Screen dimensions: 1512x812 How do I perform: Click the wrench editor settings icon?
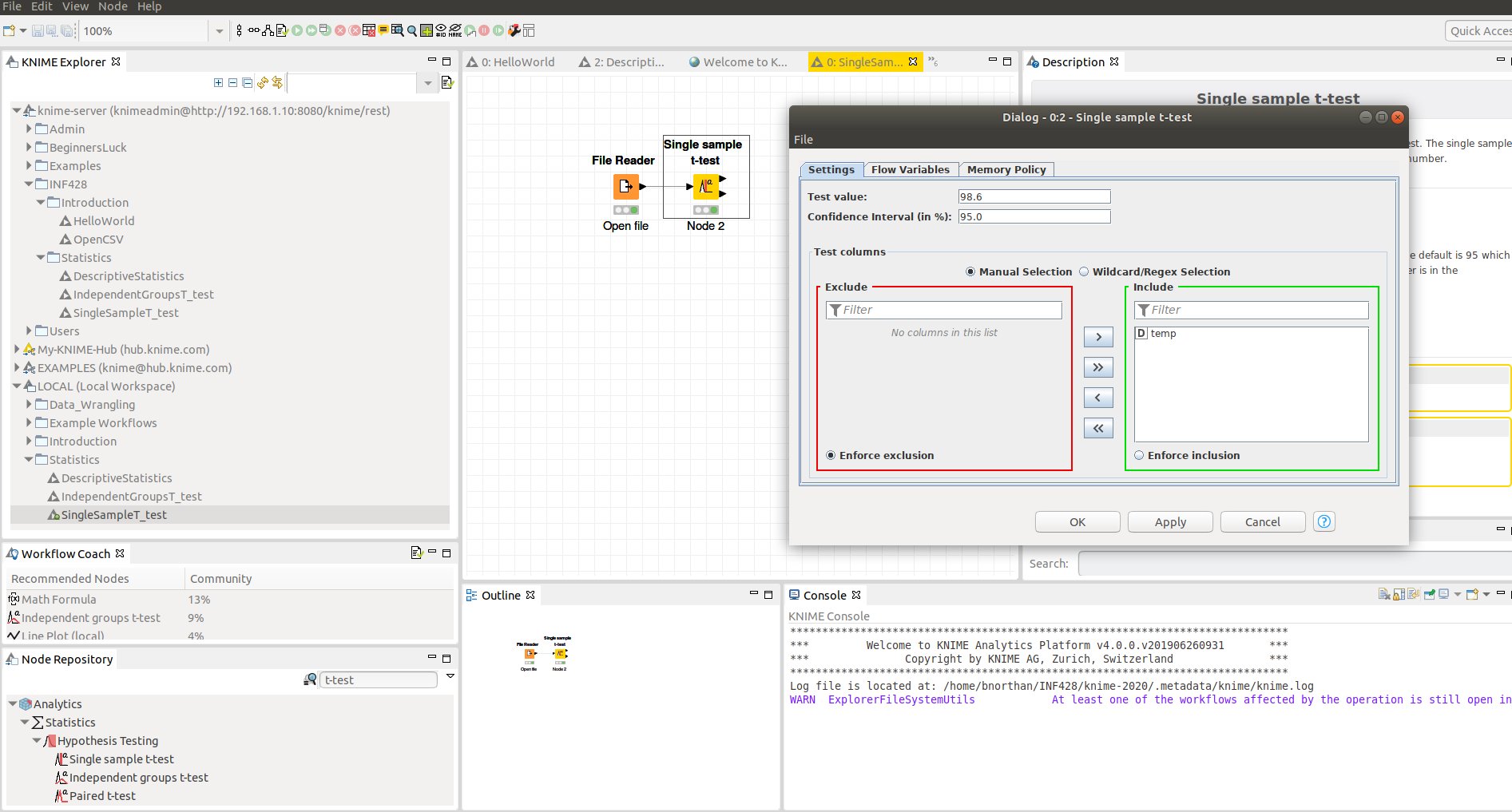[514, 31]
